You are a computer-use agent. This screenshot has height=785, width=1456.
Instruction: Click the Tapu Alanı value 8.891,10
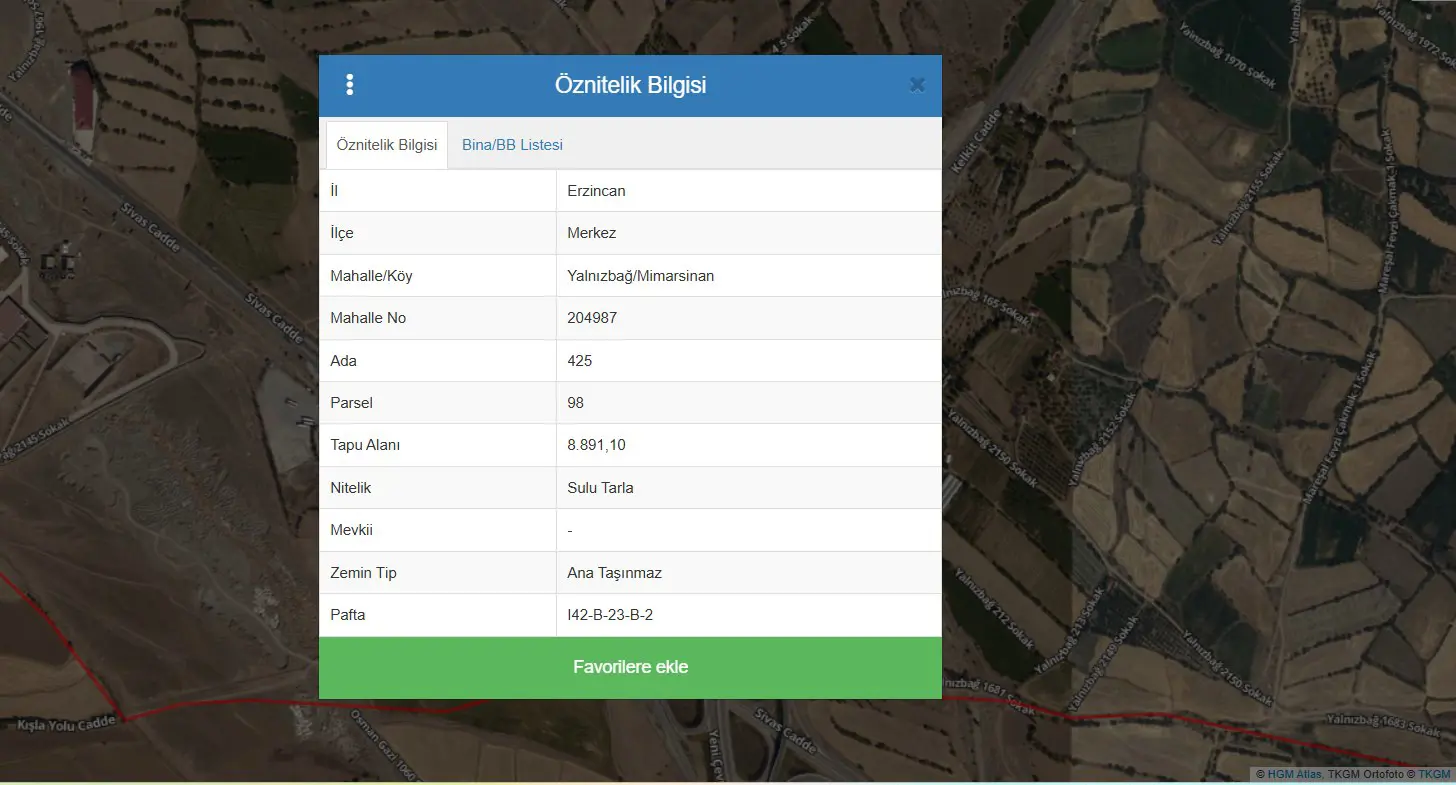596,445
